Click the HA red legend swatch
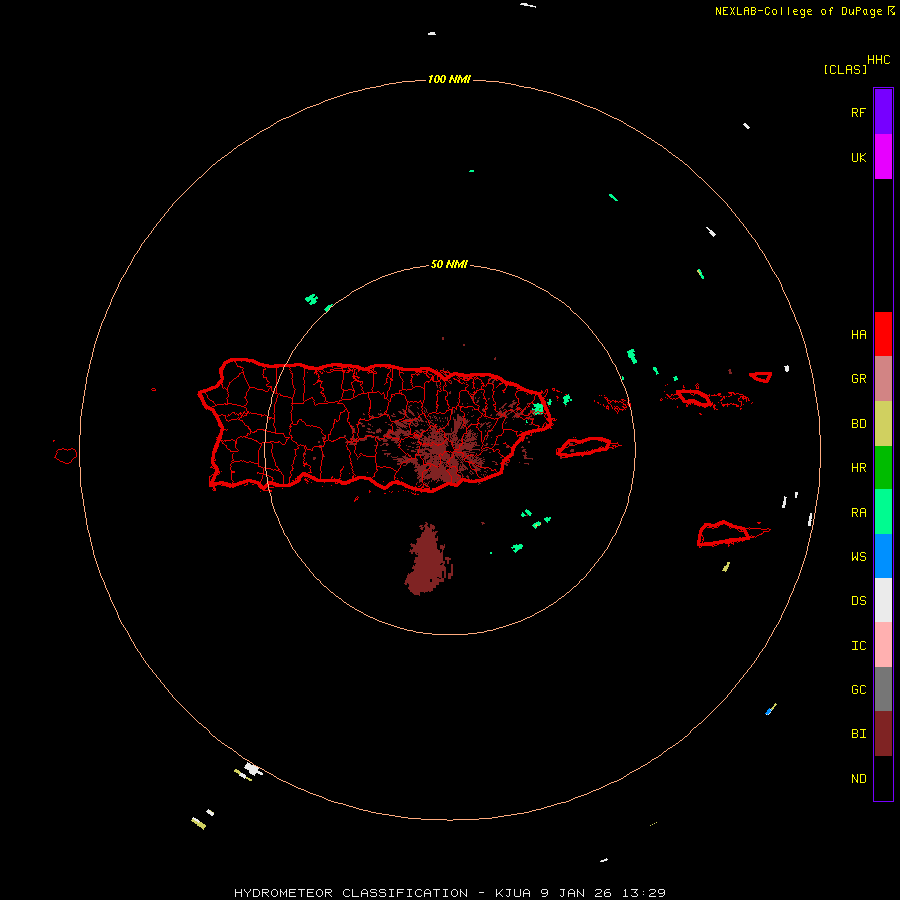Image resolution: width=900 pixels, height=900 pixels. point(883,334)
